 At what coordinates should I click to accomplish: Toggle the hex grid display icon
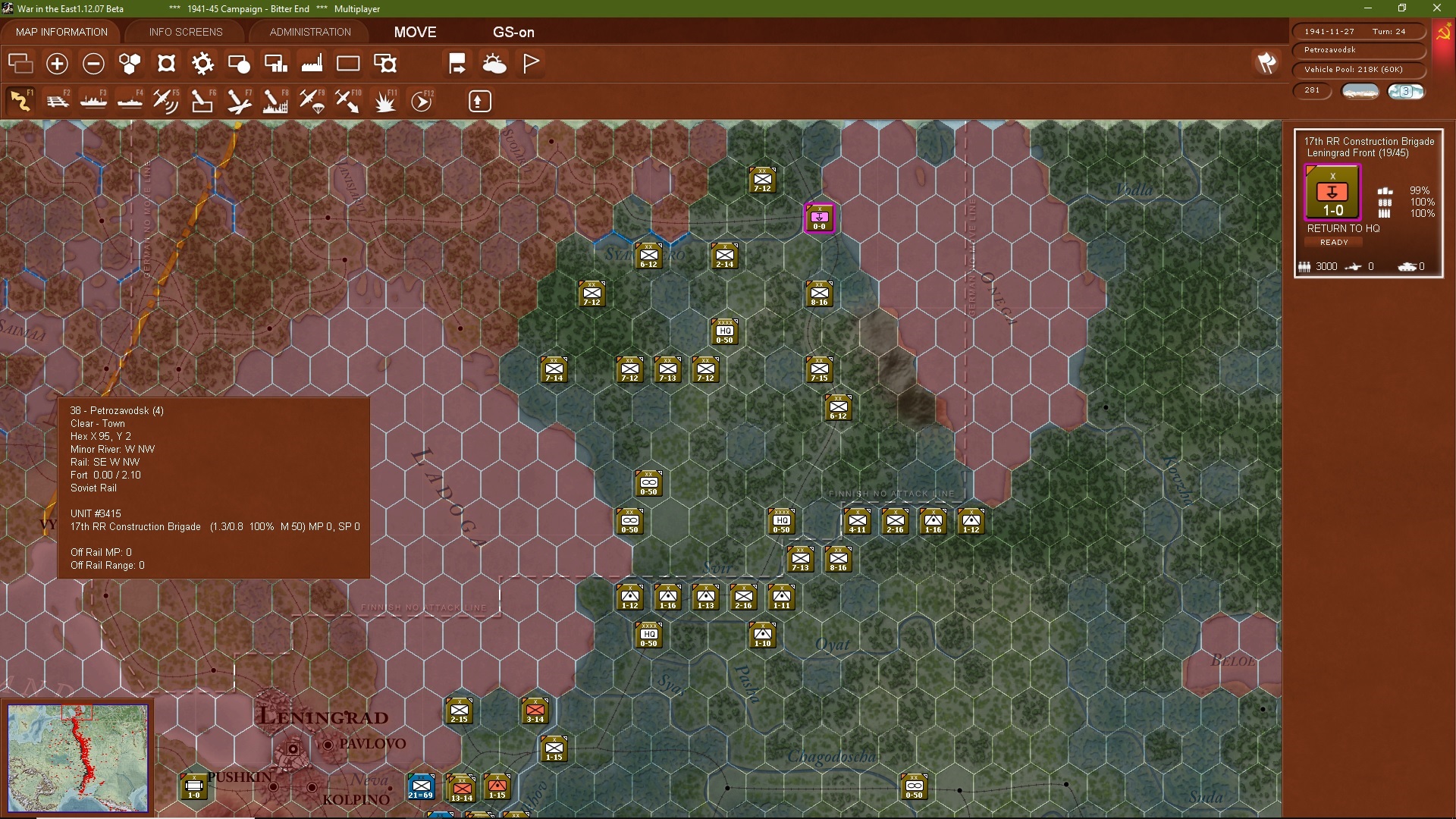point(130,64)
